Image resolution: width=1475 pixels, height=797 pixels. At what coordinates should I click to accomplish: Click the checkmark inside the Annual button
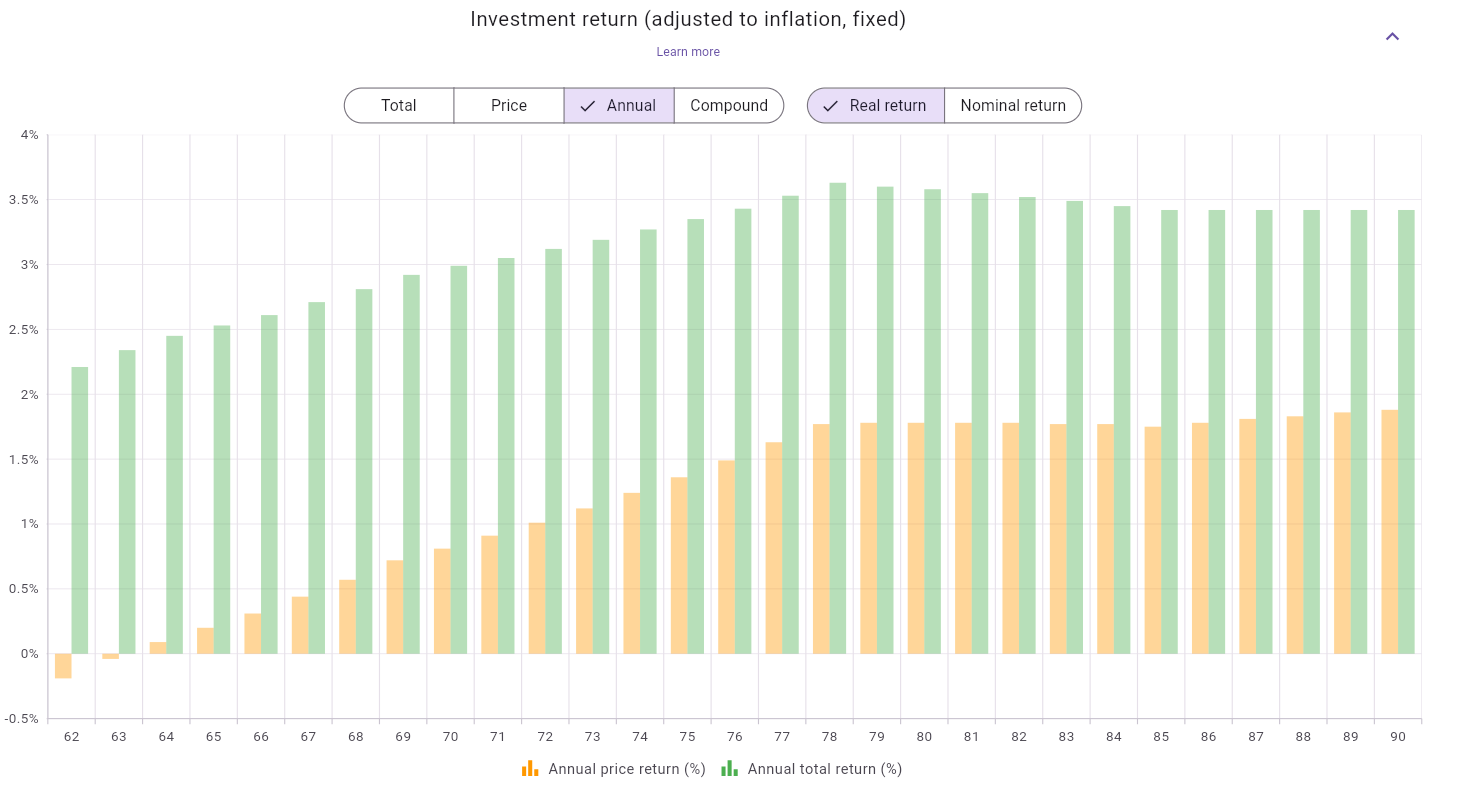(x=589, y=105)
